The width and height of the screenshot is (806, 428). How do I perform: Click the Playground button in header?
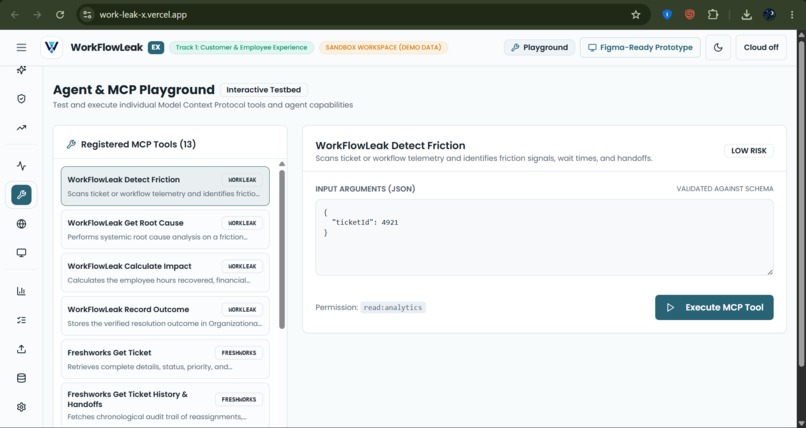pos(539,47)
